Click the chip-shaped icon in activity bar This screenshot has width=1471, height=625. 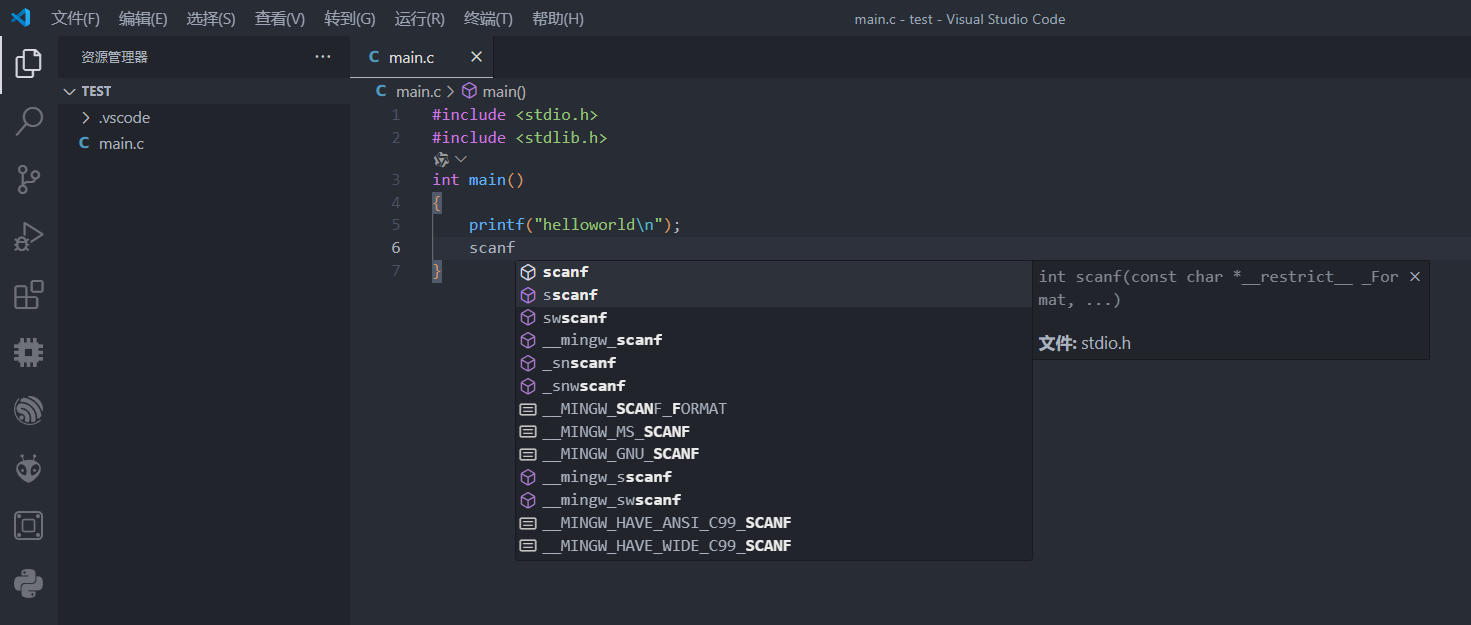tap(28, 352)
